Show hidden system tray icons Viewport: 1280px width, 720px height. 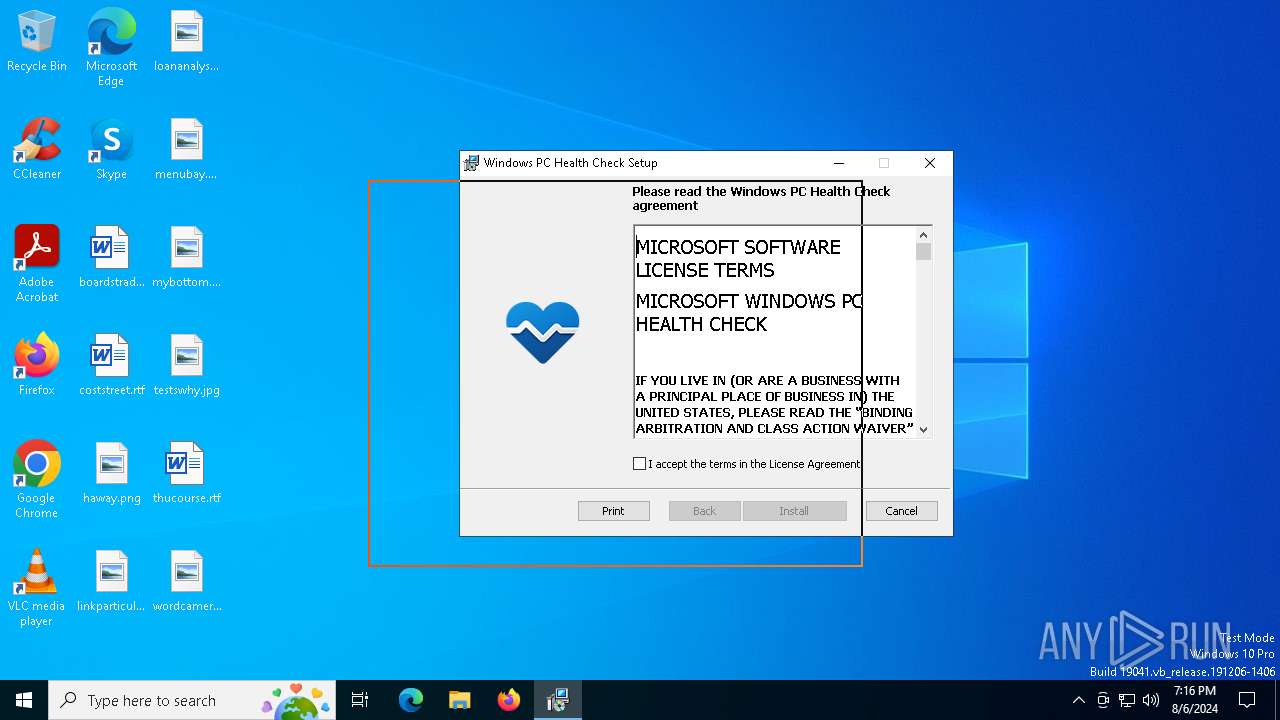[x=1078, y=700]
